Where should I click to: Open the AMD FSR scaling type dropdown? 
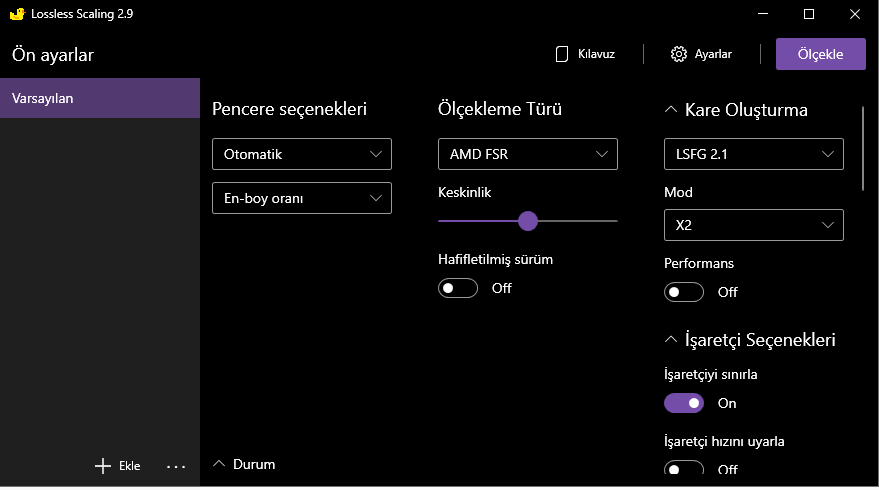[x=527, y=154]
